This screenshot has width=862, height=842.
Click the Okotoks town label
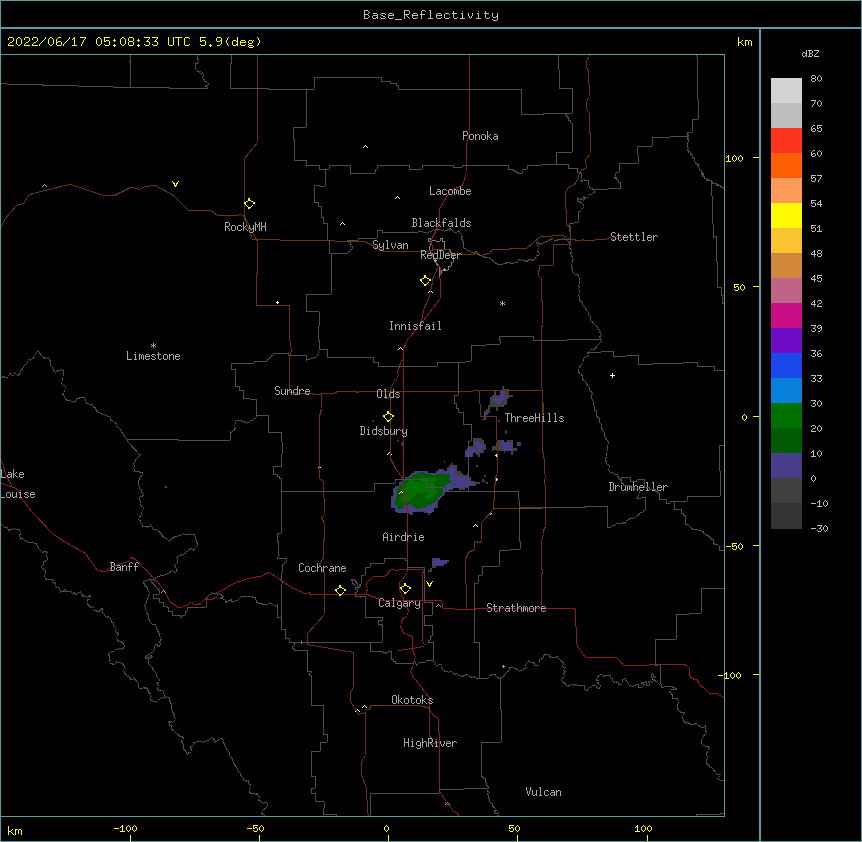click(412, 700)
